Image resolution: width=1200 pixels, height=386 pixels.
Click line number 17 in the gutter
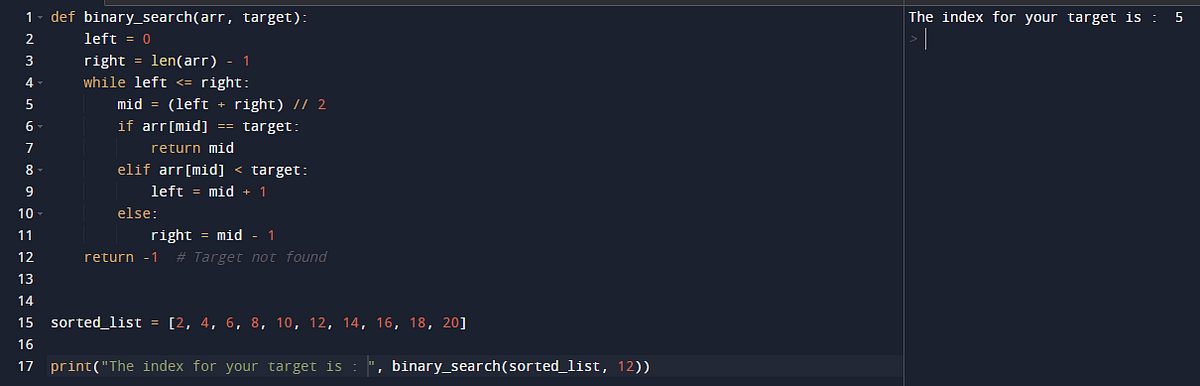click(27, 367)
